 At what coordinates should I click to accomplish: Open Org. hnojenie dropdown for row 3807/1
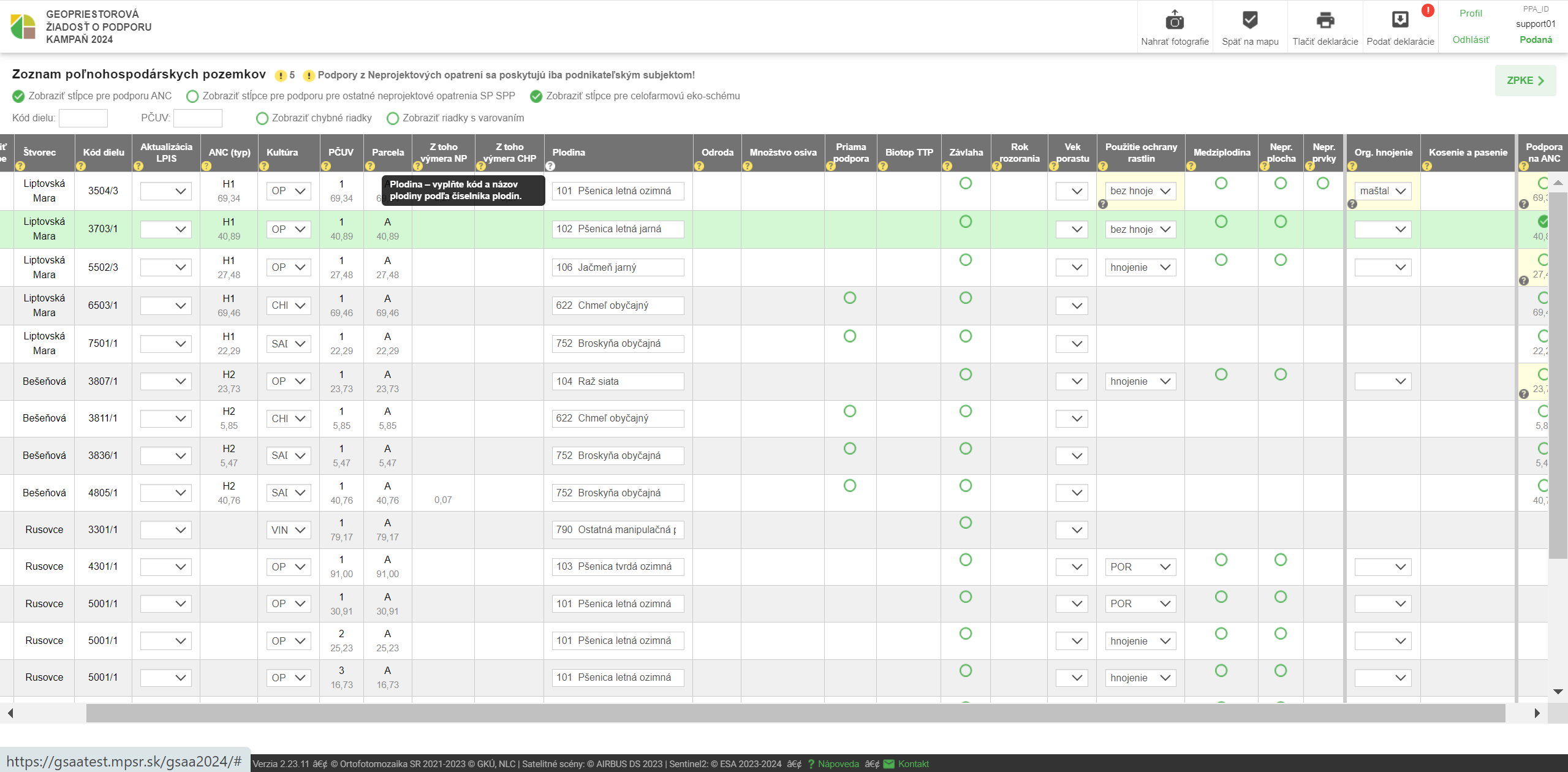pyautogui.click(x=1383, y=382)
